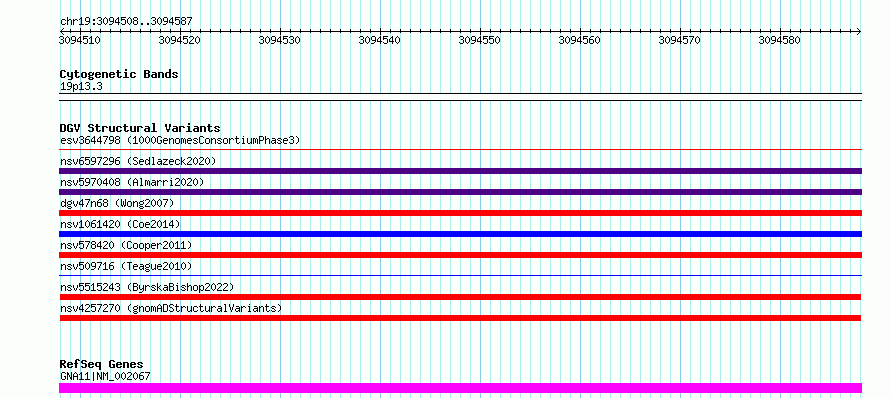Screen dimensions: 890x398
Task: Click the Cytogenetic Bands track heading
Action: 119,74
